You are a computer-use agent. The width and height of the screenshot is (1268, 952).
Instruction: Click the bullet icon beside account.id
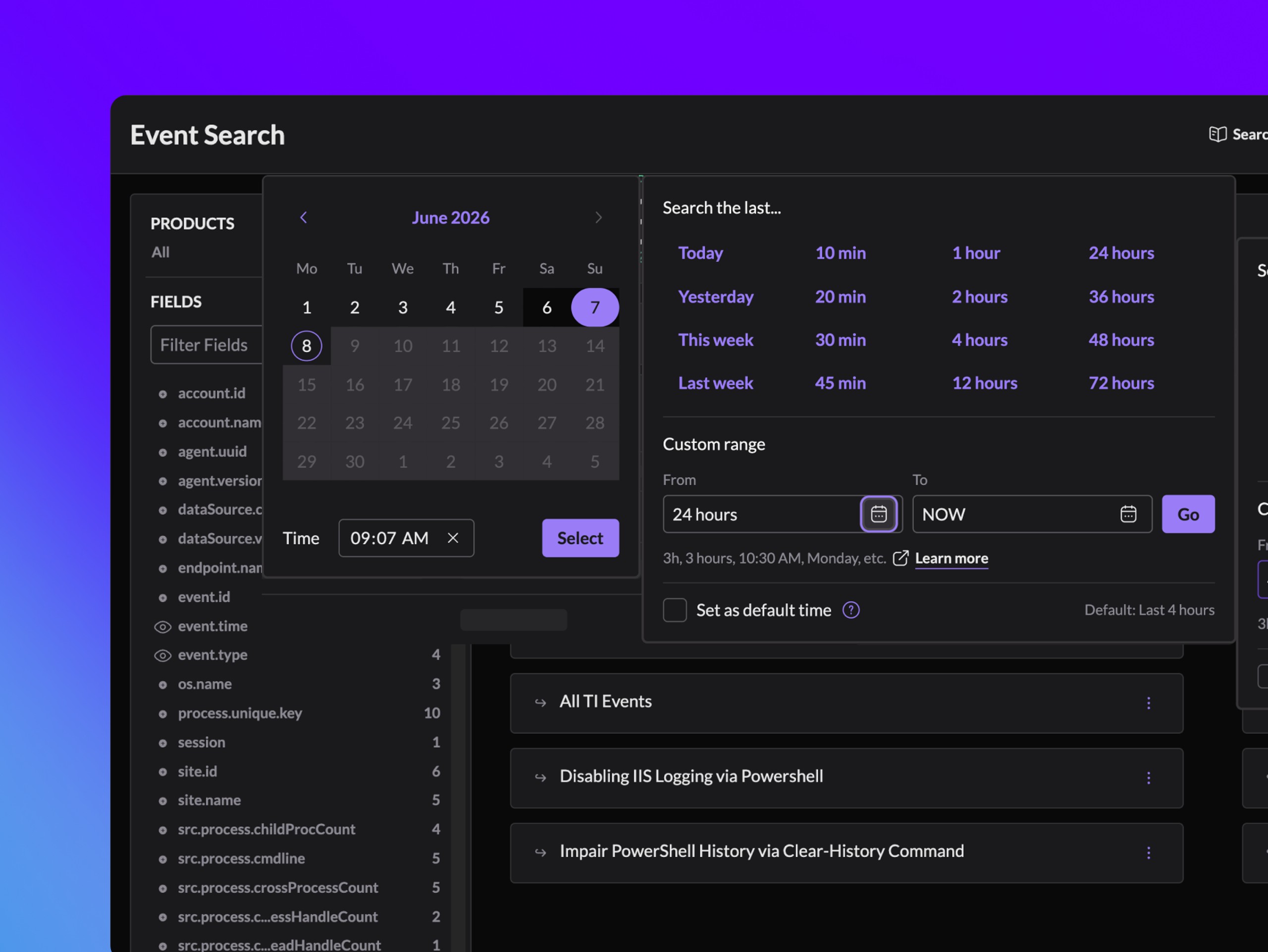pyautogui.click(x=163, y=394)
